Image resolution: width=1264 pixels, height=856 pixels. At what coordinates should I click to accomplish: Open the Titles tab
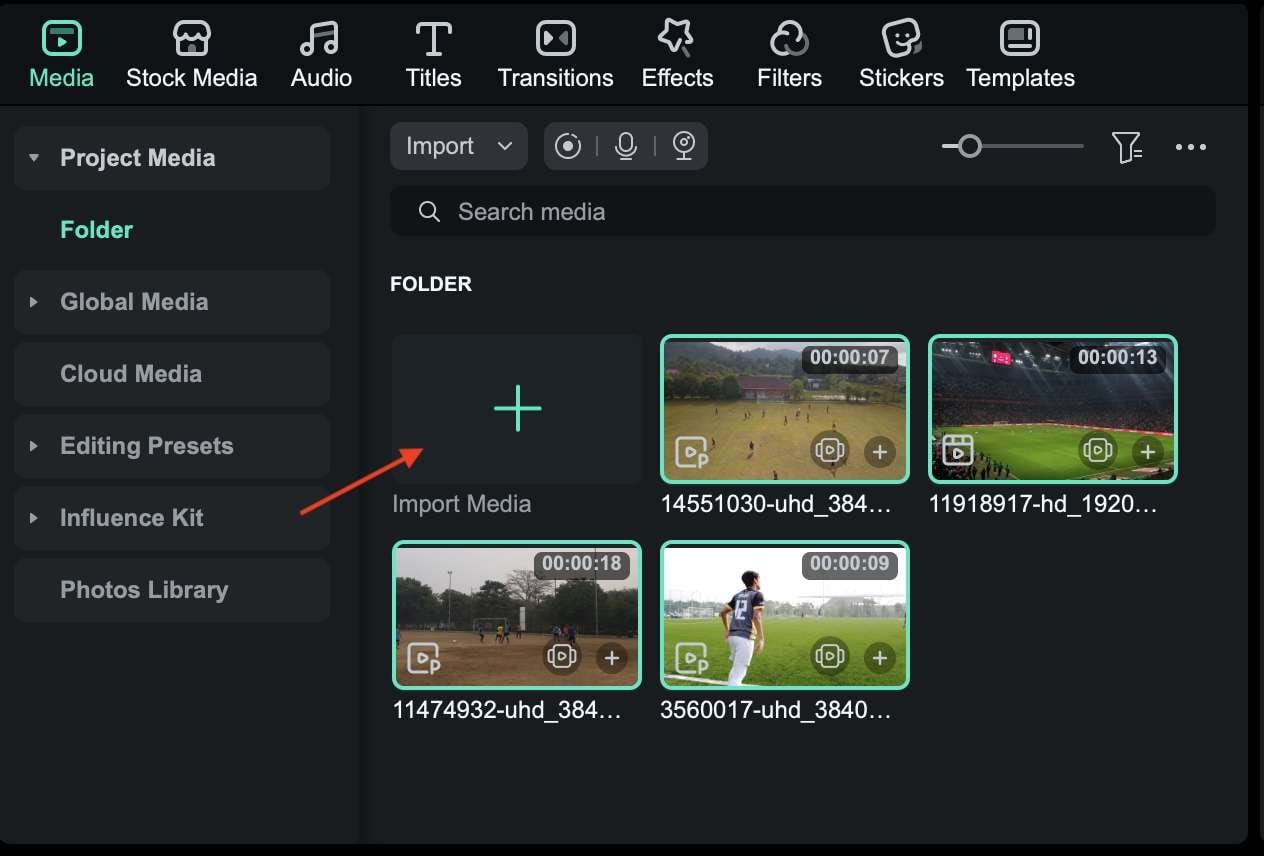tap(433, 56)
